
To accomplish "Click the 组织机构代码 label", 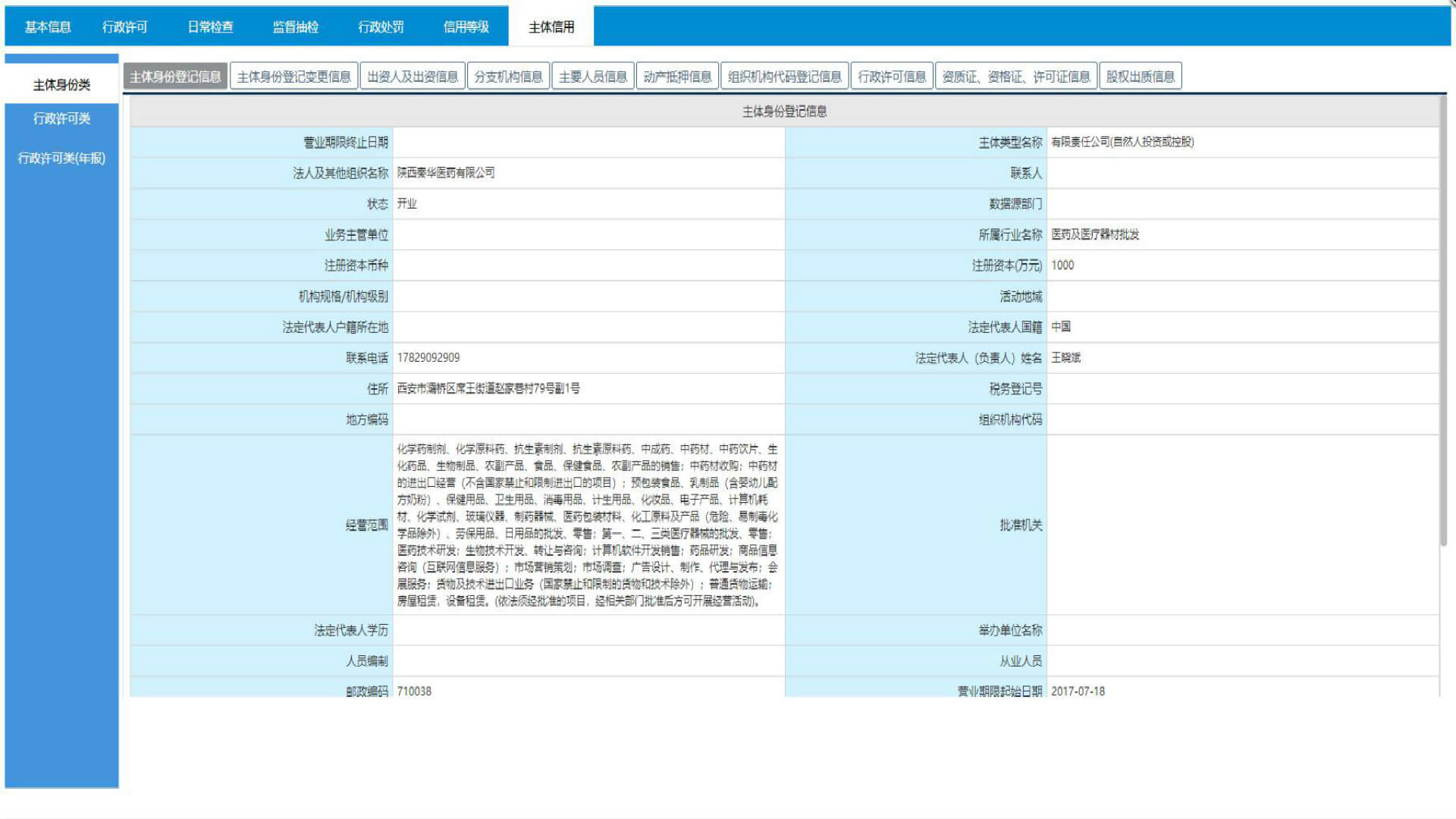I will [x=1010, y=420].
